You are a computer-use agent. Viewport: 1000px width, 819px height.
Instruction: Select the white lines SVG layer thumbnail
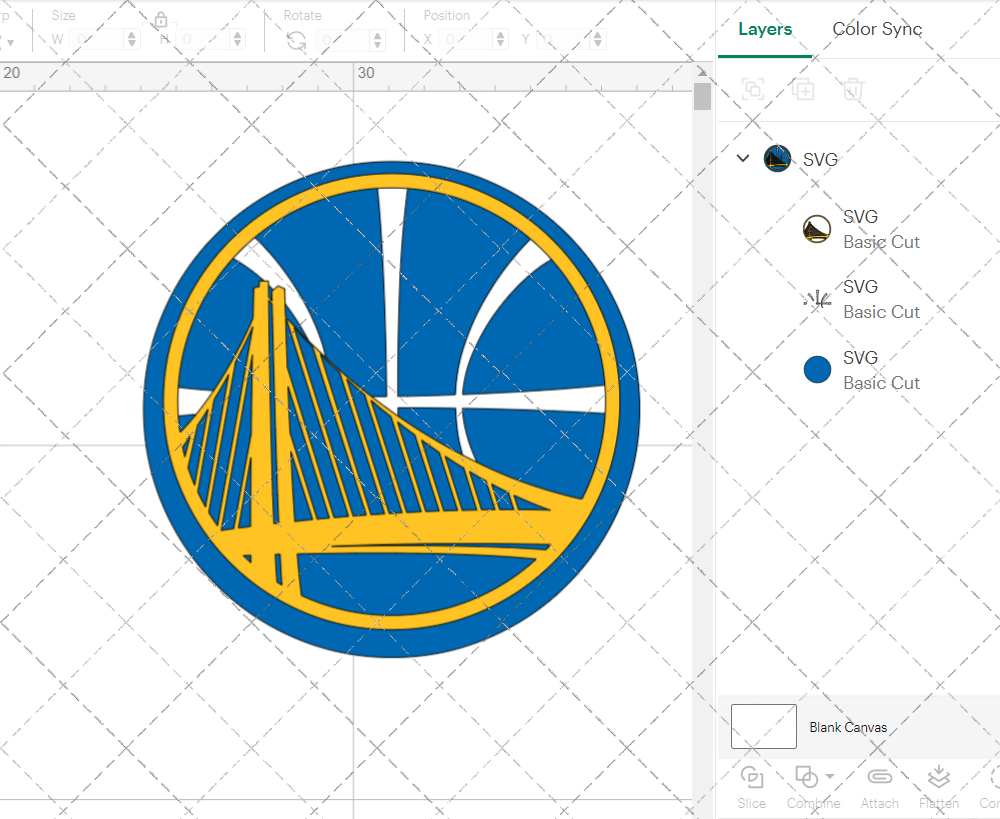point(817,299)
